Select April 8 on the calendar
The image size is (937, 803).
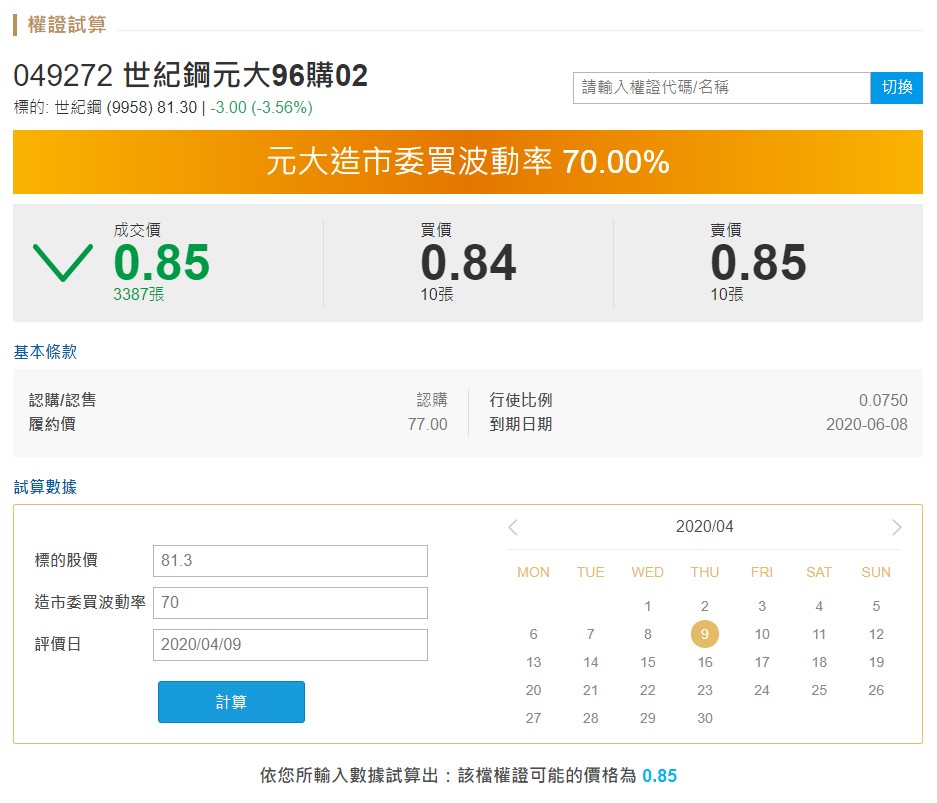click(x=648, y=634)
